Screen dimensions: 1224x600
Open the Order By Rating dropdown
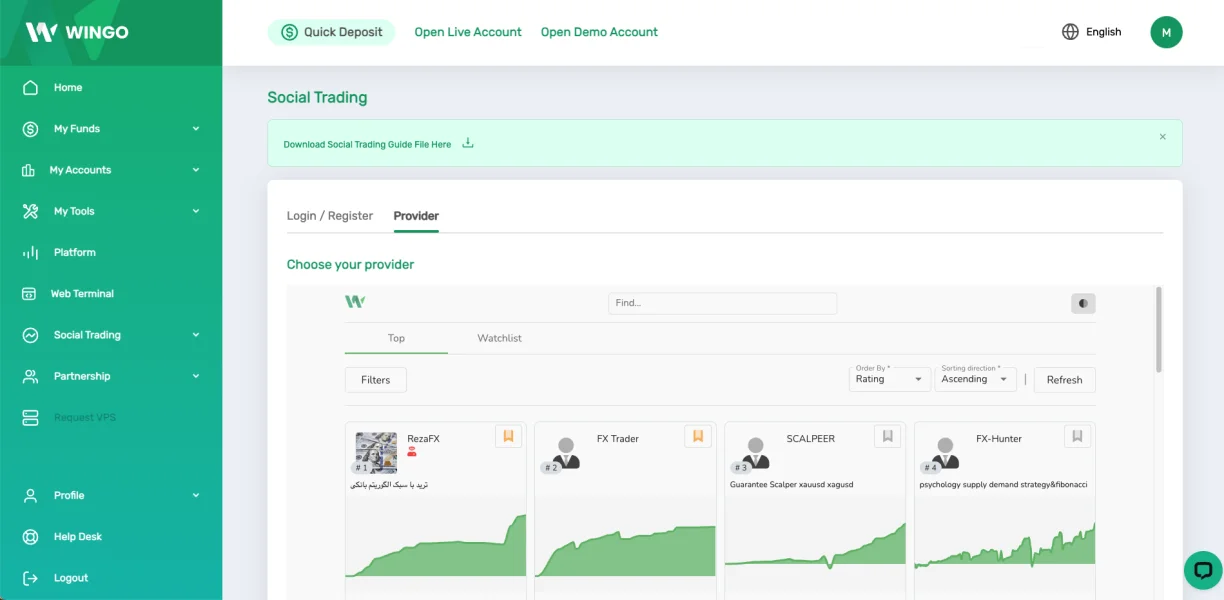pos(889,380)
